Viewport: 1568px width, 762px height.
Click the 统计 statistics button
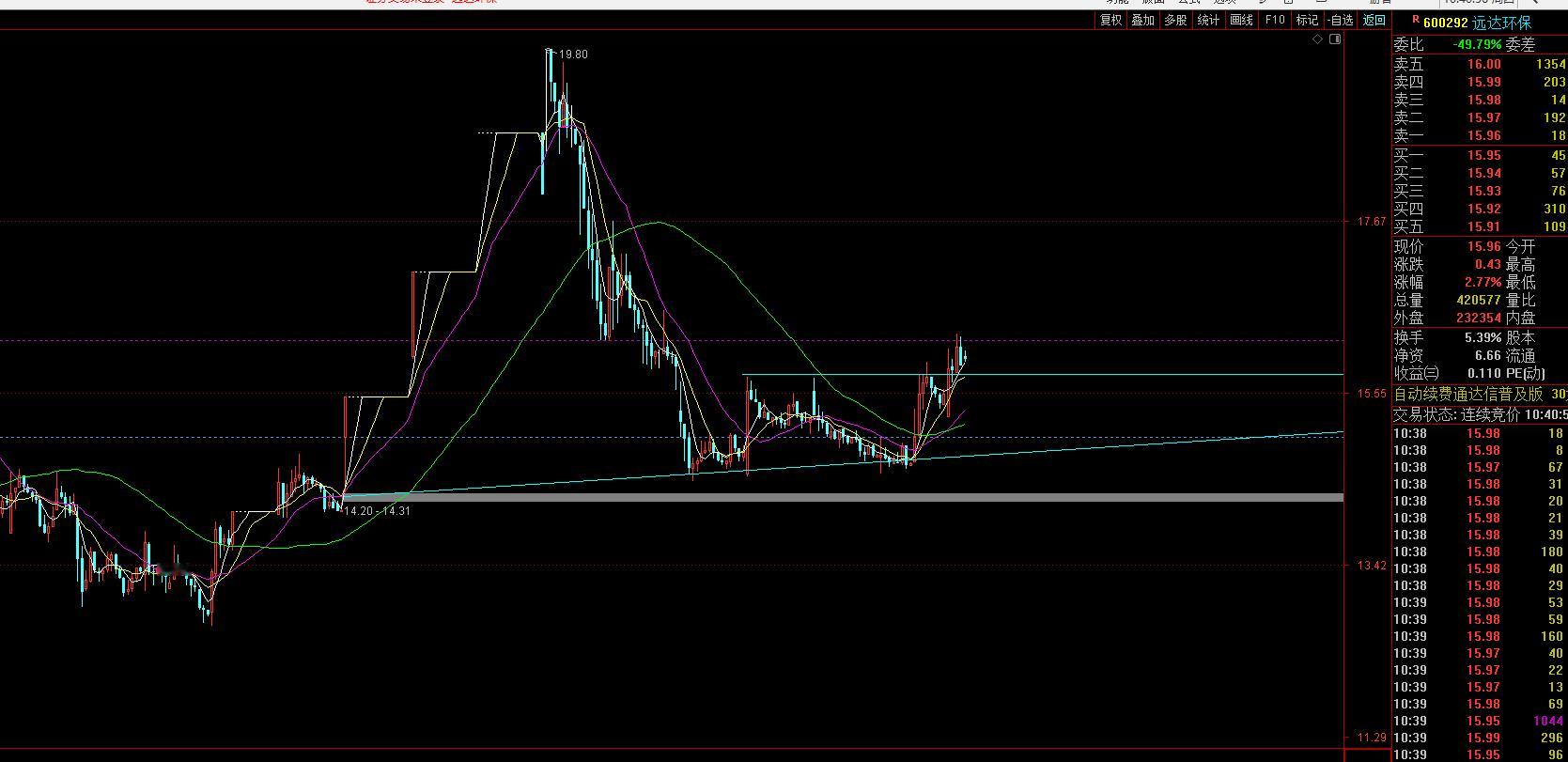[x=1209, y=20]
